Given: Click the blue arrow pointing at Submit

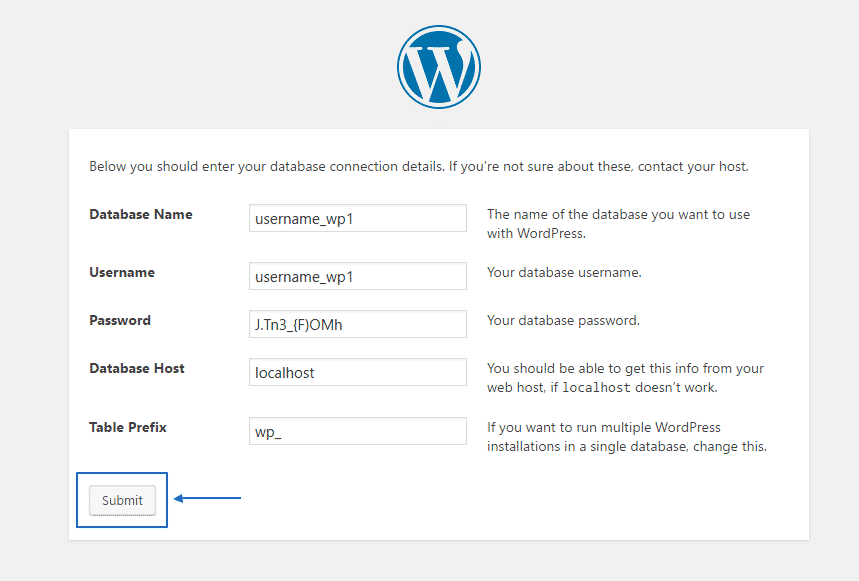Looking at the screenshot, I should pos(208,497).
